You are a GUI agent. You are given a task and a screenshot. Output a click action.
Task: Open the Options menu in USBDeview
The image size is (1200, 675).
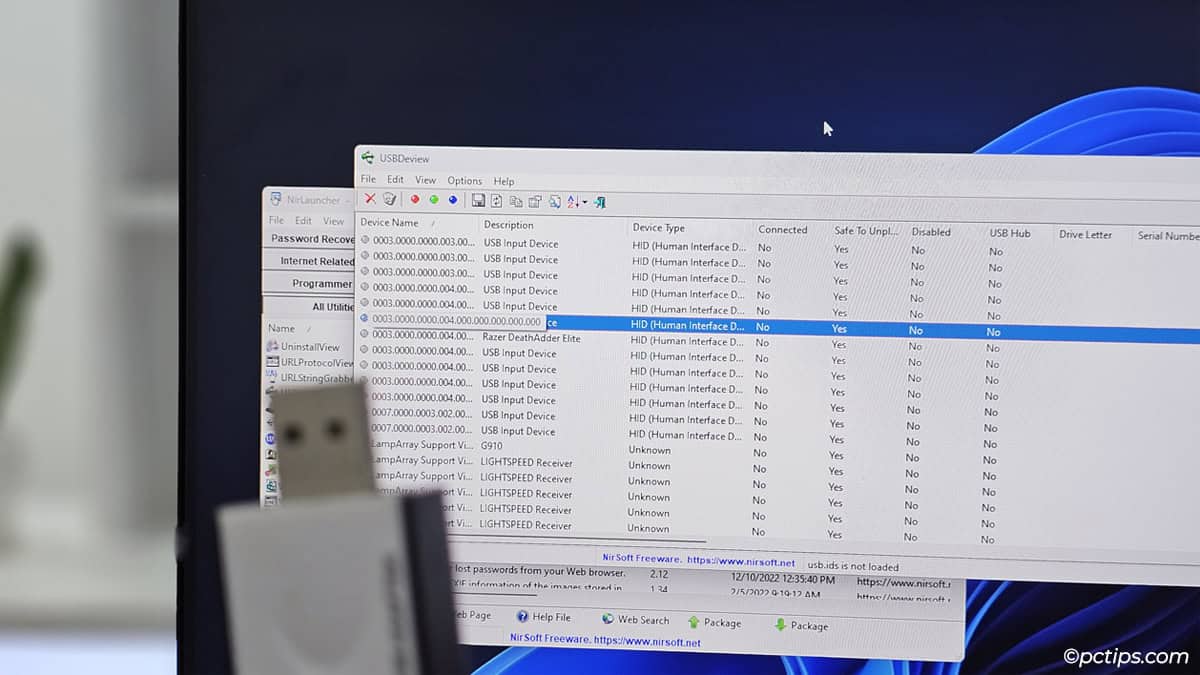pos(464,181)
